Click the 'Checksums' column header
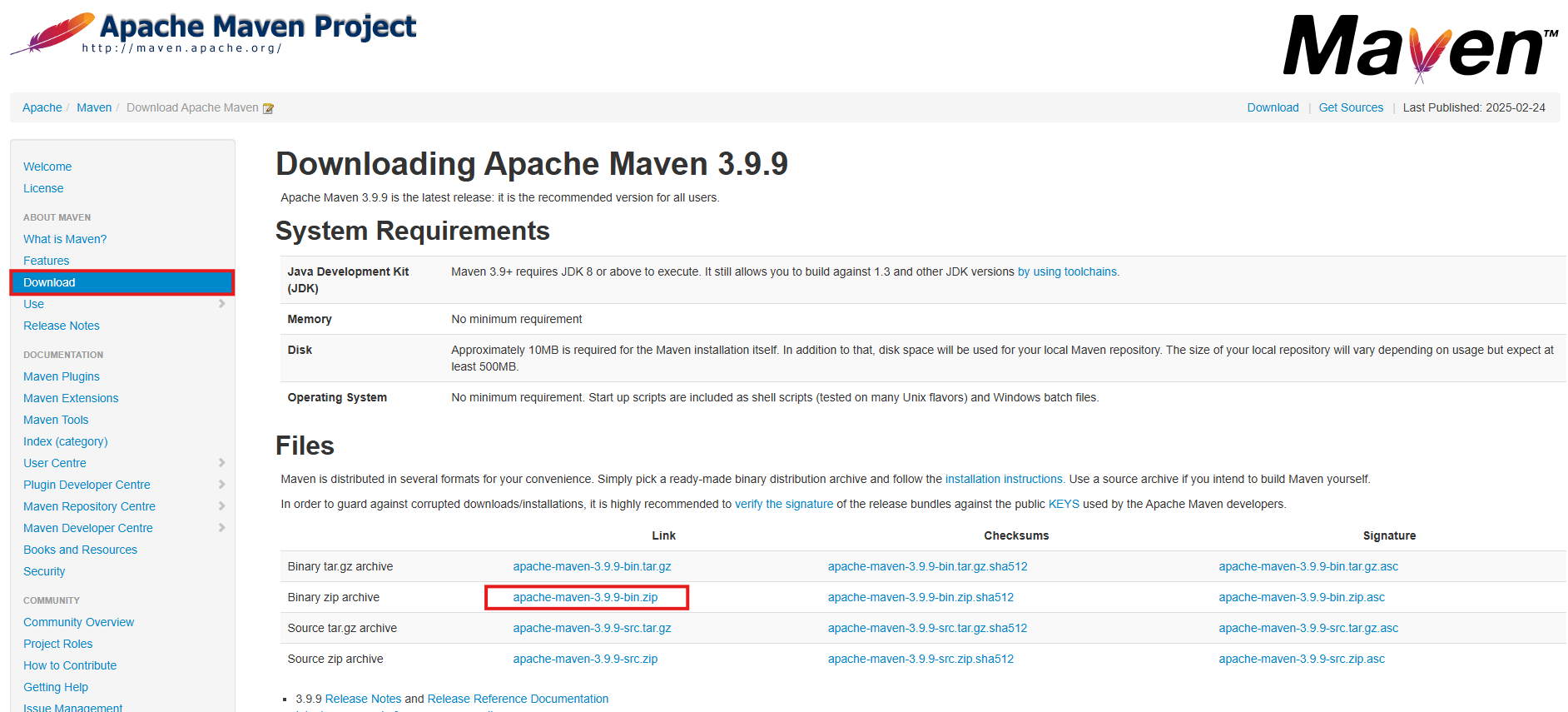Image resolution: width=1568 pixels, height=712 pixels. [x=1016, y=535]
